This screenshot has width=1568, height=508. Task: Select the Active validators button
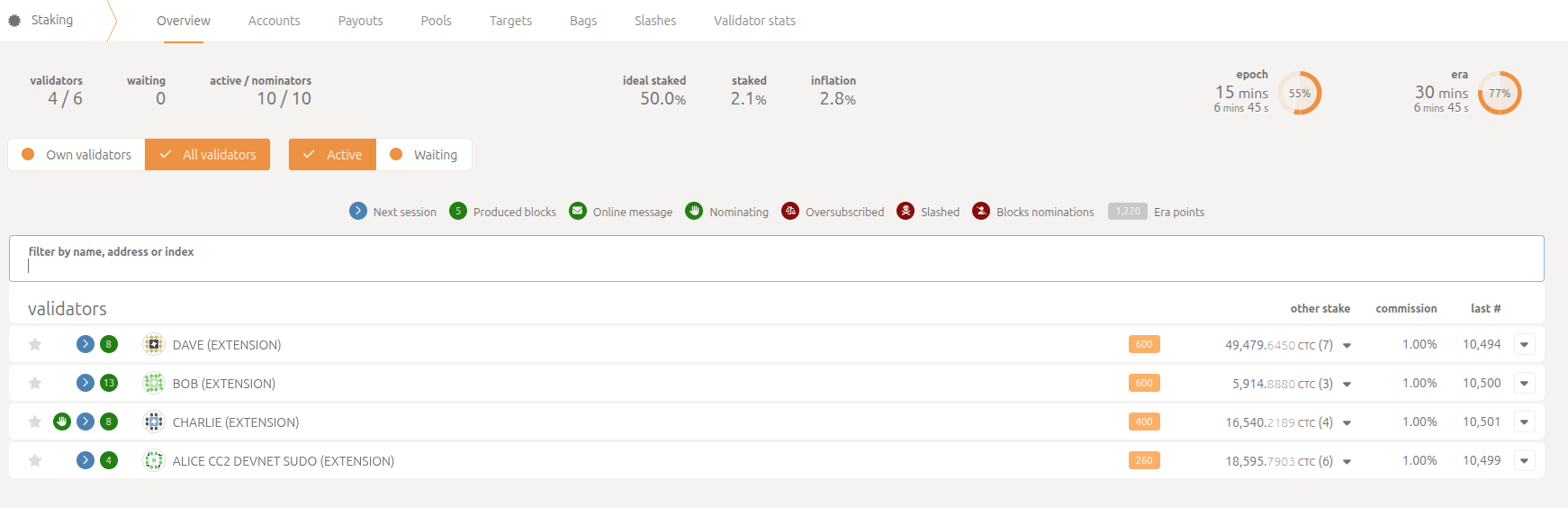click(x=332, y=155)
